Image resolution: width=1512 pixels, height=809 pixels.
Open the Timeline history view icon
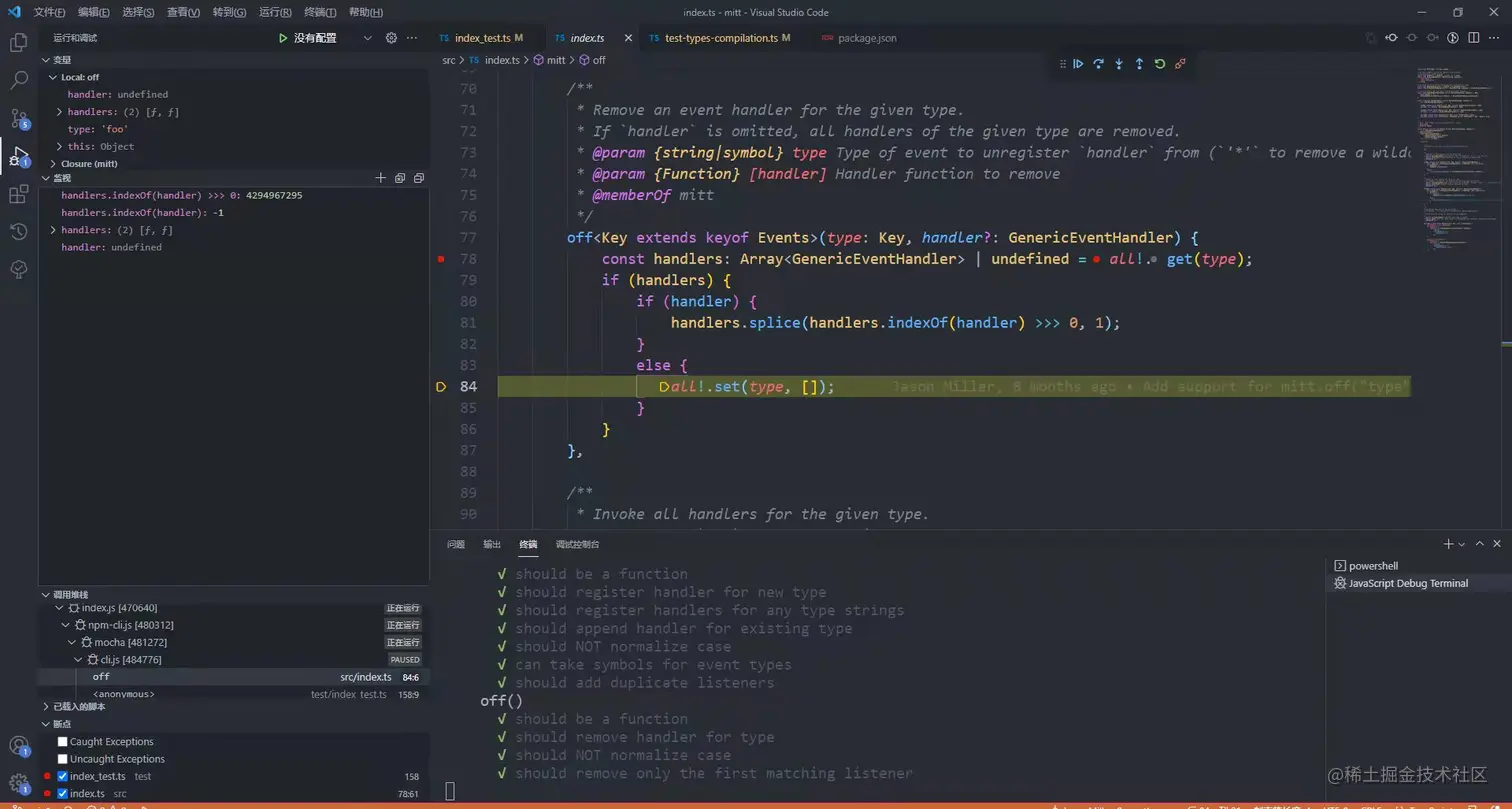click(x=19, y=232)
